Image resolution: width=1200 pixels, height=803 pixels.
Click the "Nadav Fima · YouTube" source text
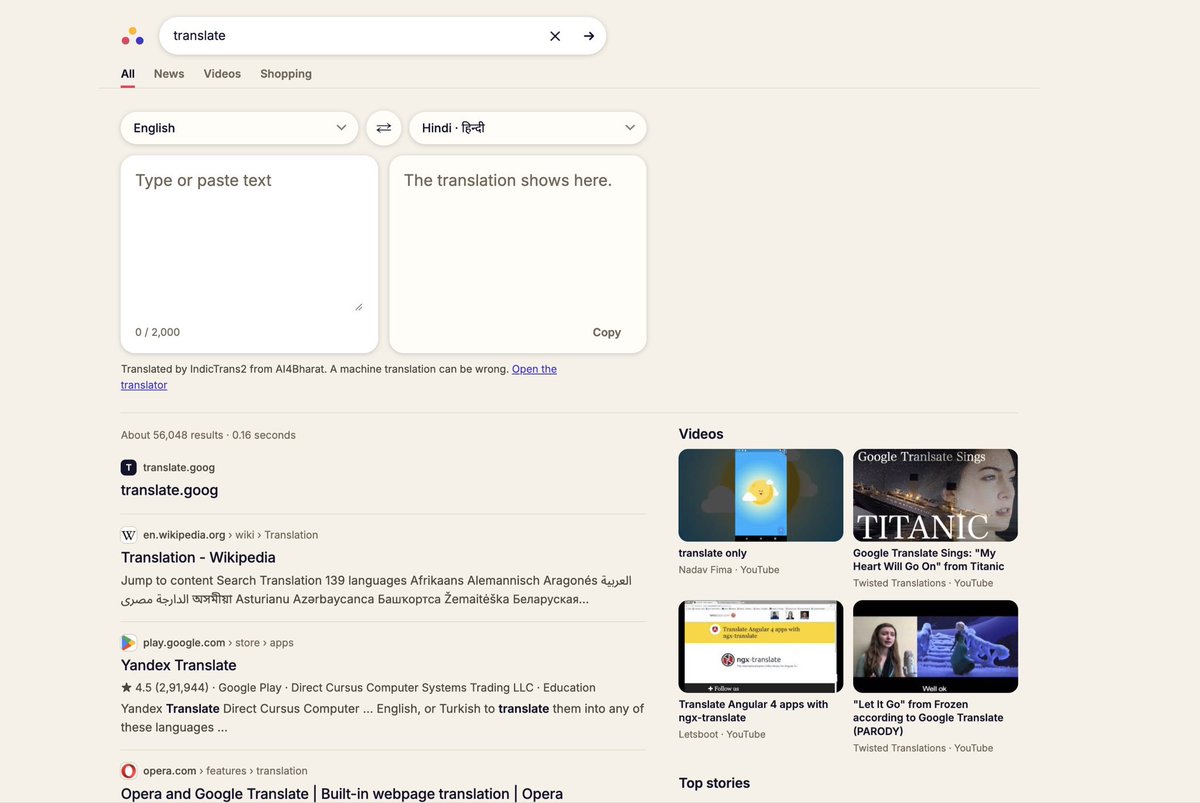coord(729,570)
